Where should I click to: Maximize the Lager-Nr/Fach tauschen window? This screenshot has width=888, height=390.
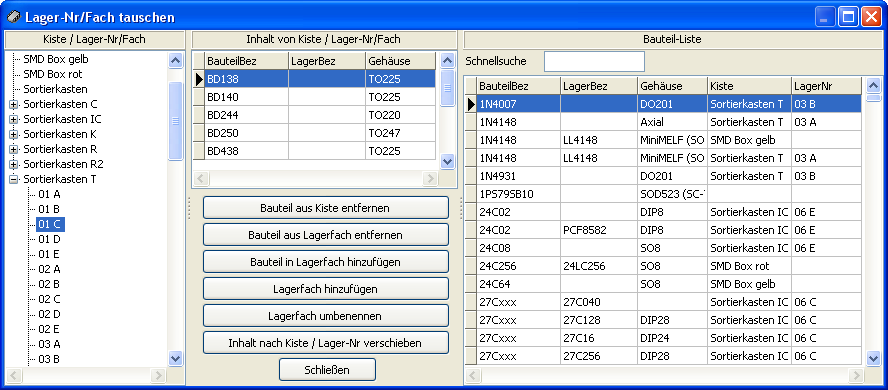pos(848,17)
